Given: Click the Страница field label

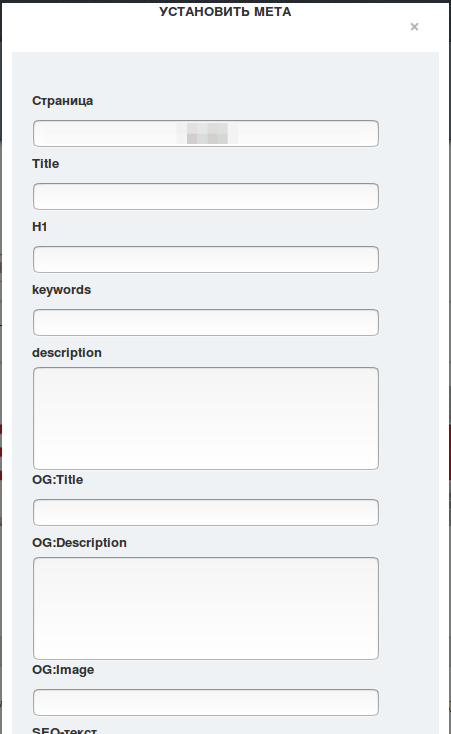Looking at the screenshot, I should [62, 101].
